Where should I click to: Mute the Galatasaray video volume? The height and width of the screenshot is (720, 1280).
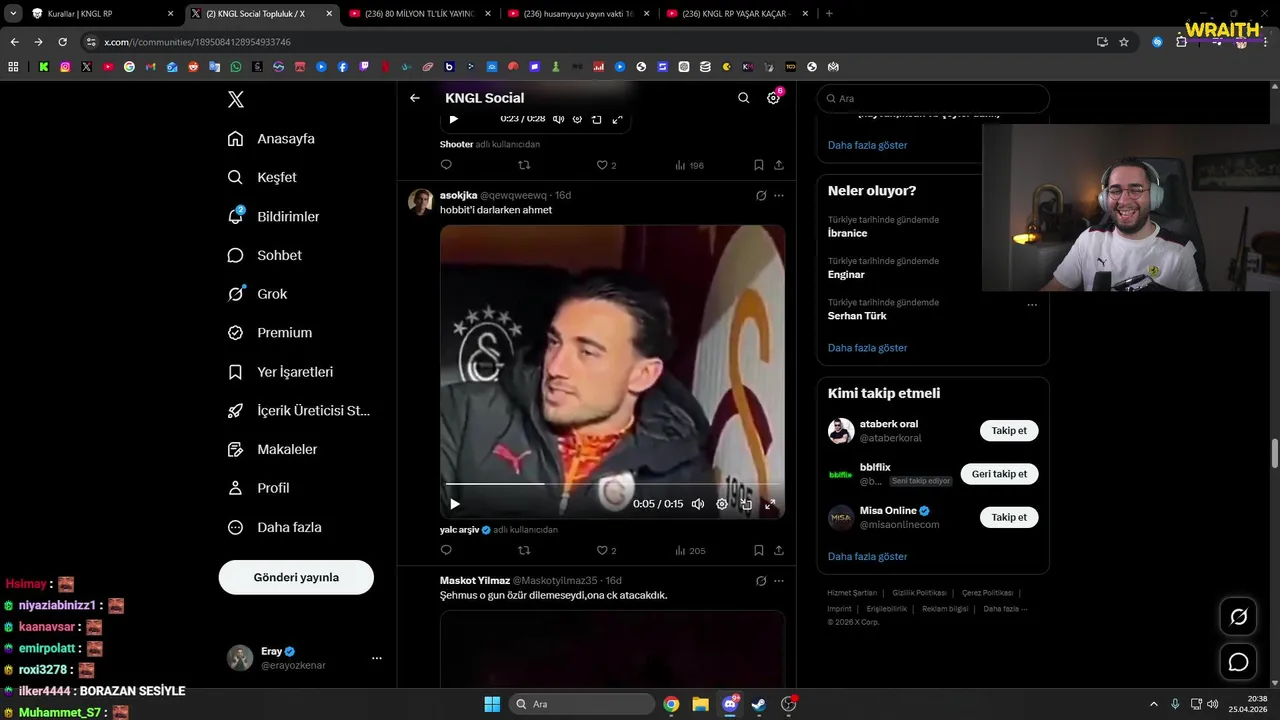[x=698, y=504]
